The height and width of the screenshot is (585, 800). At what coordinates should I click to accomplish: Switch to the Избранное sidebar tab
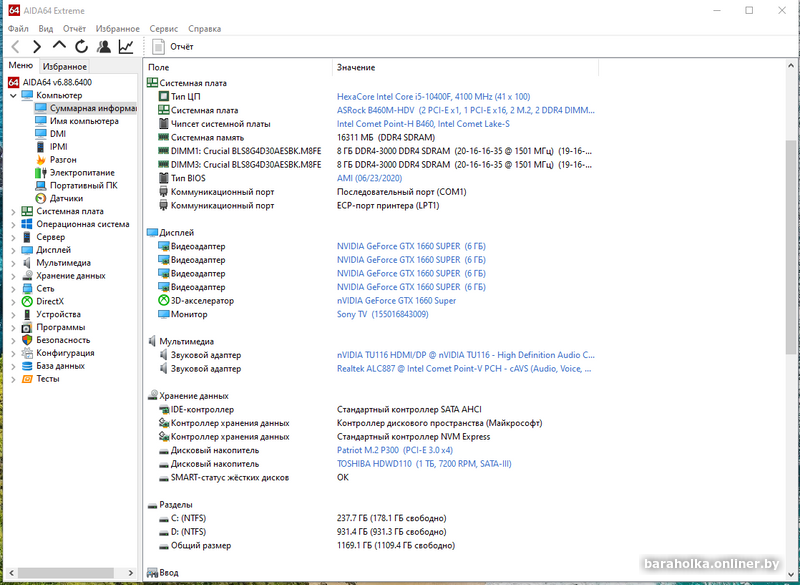coord(65,66)
